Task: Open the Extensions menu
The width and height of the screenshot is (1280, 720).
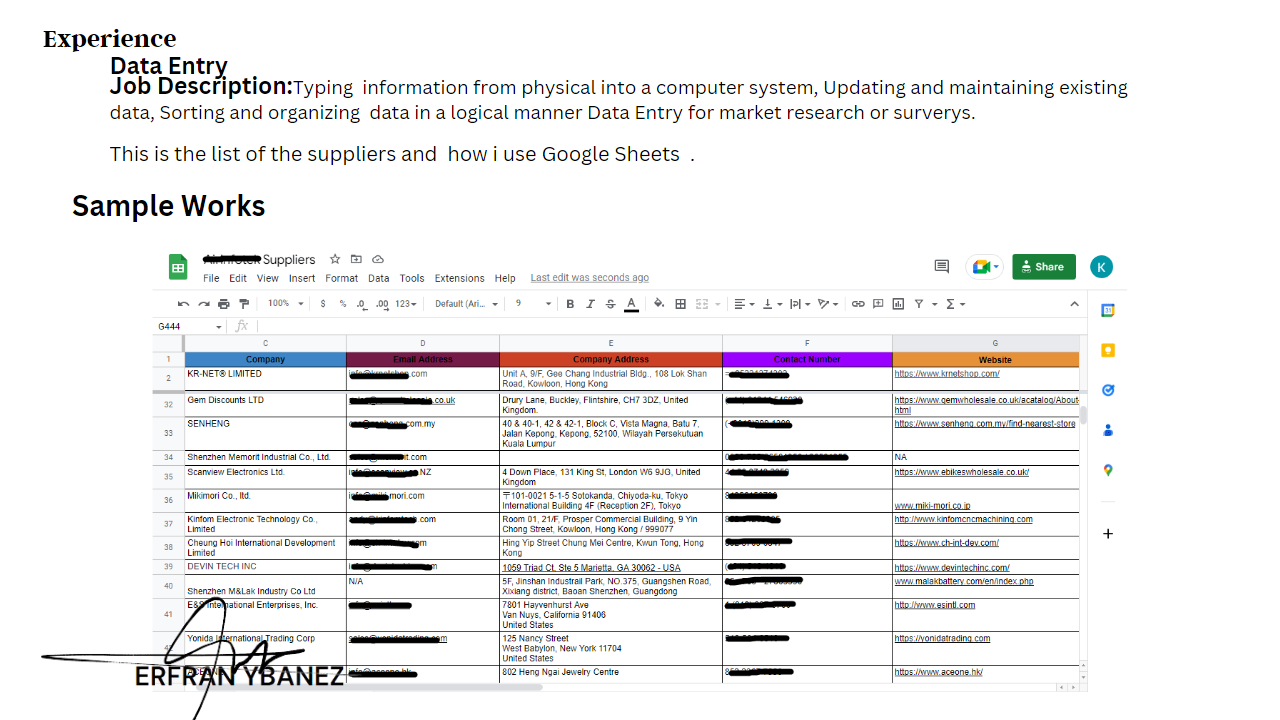Action: pos(459,278)
